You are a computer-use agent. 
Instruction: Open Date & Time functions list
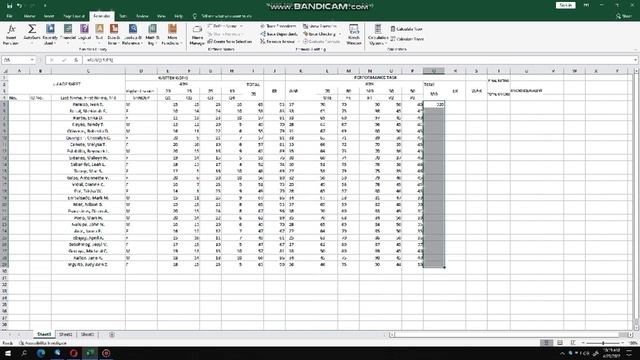point(114,34)
